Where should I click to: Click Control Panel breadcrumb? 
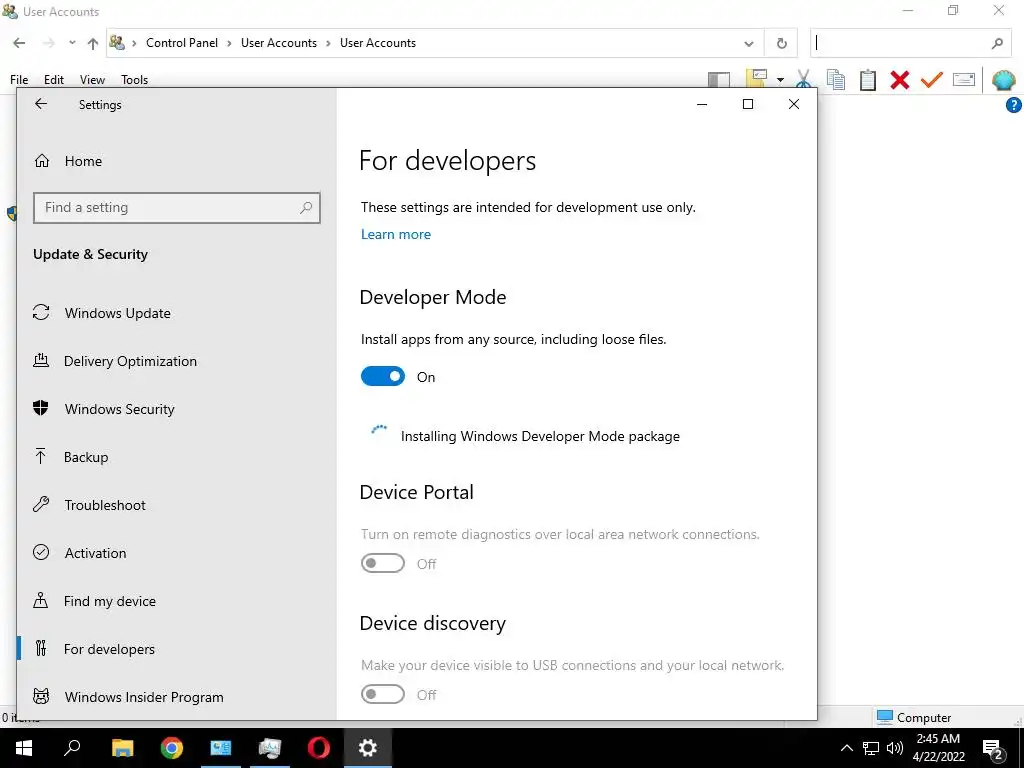click(x=182, y=43)
